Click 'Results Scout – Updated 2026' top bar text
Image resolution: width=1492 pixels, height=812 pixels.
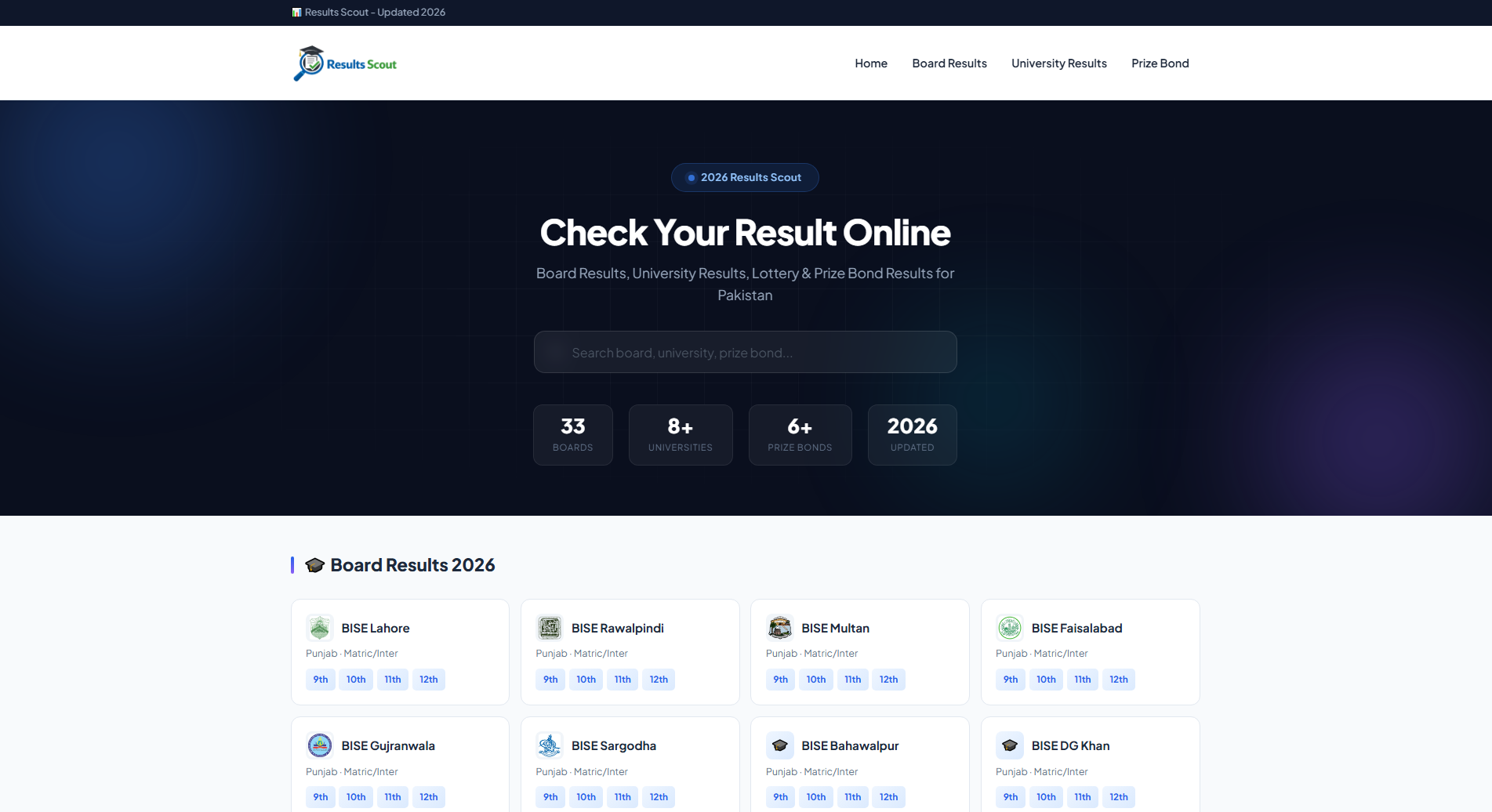pyautogui.click(x=375, y=13)
